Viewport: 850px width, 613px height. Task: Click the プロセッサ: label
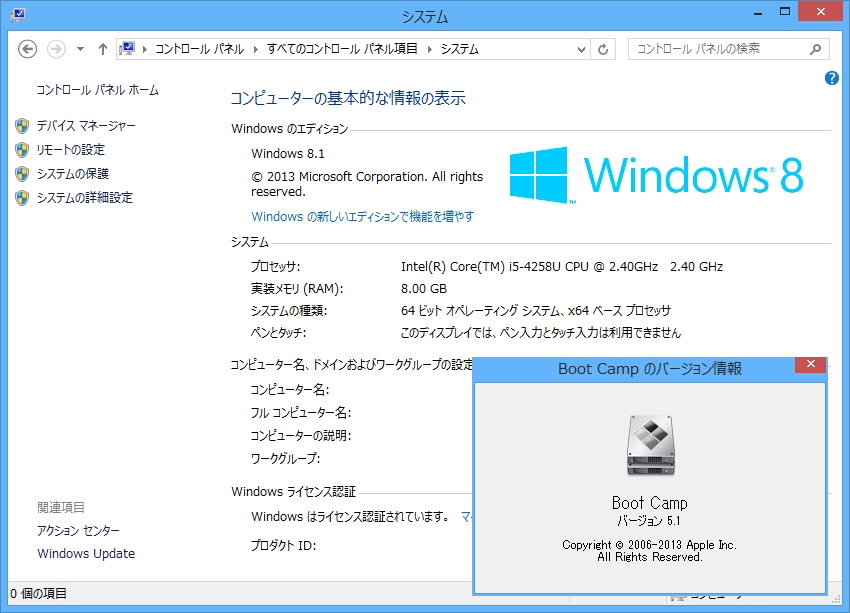coord(275,267)
